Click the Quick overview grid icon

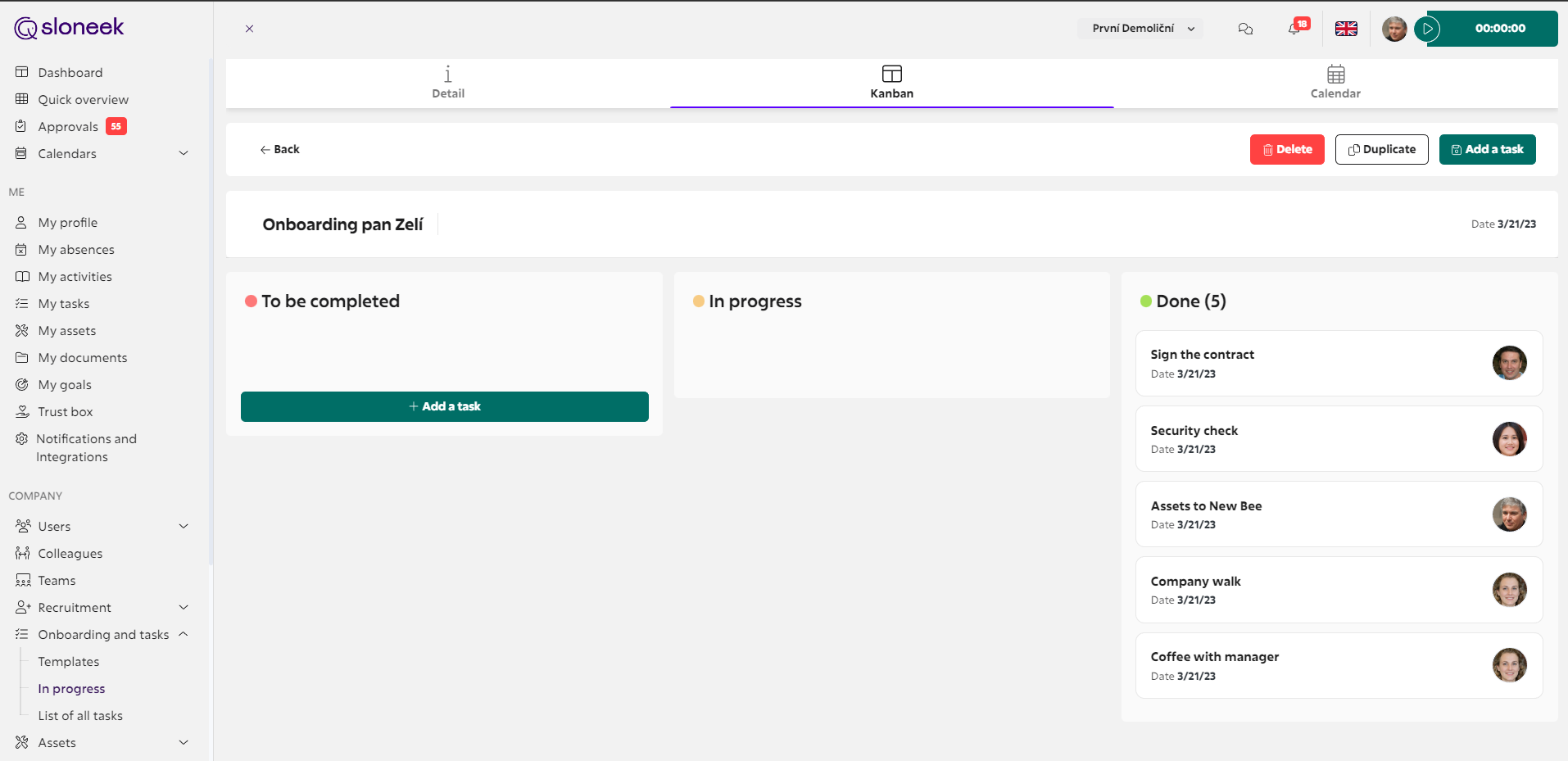21,99
